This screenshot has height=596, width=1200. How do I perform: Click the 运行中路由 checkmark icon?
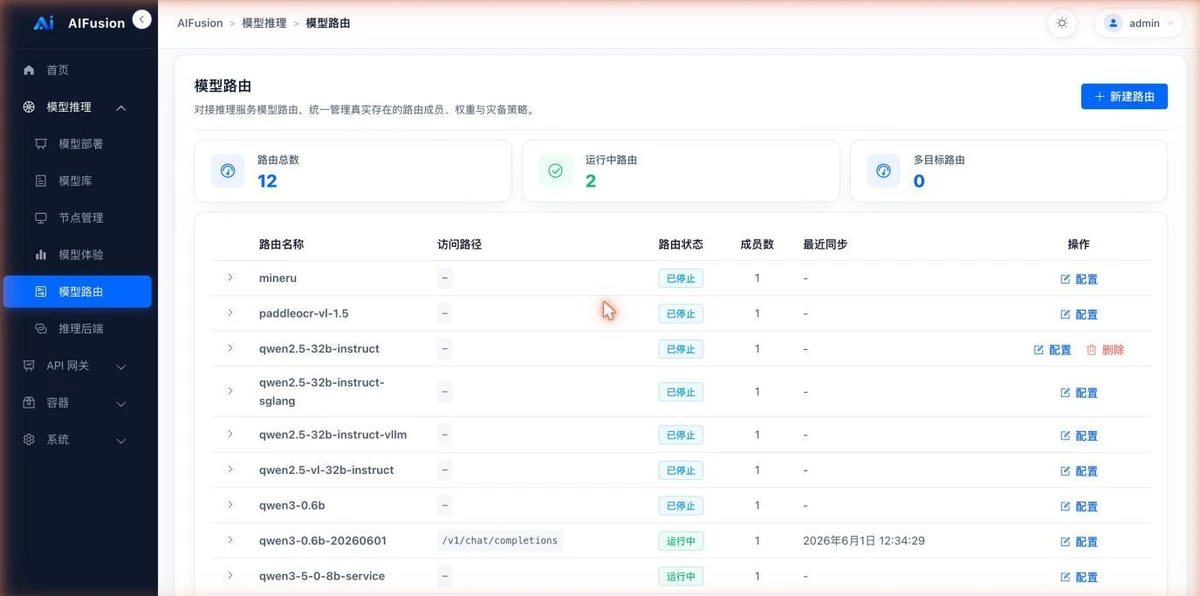556,171
